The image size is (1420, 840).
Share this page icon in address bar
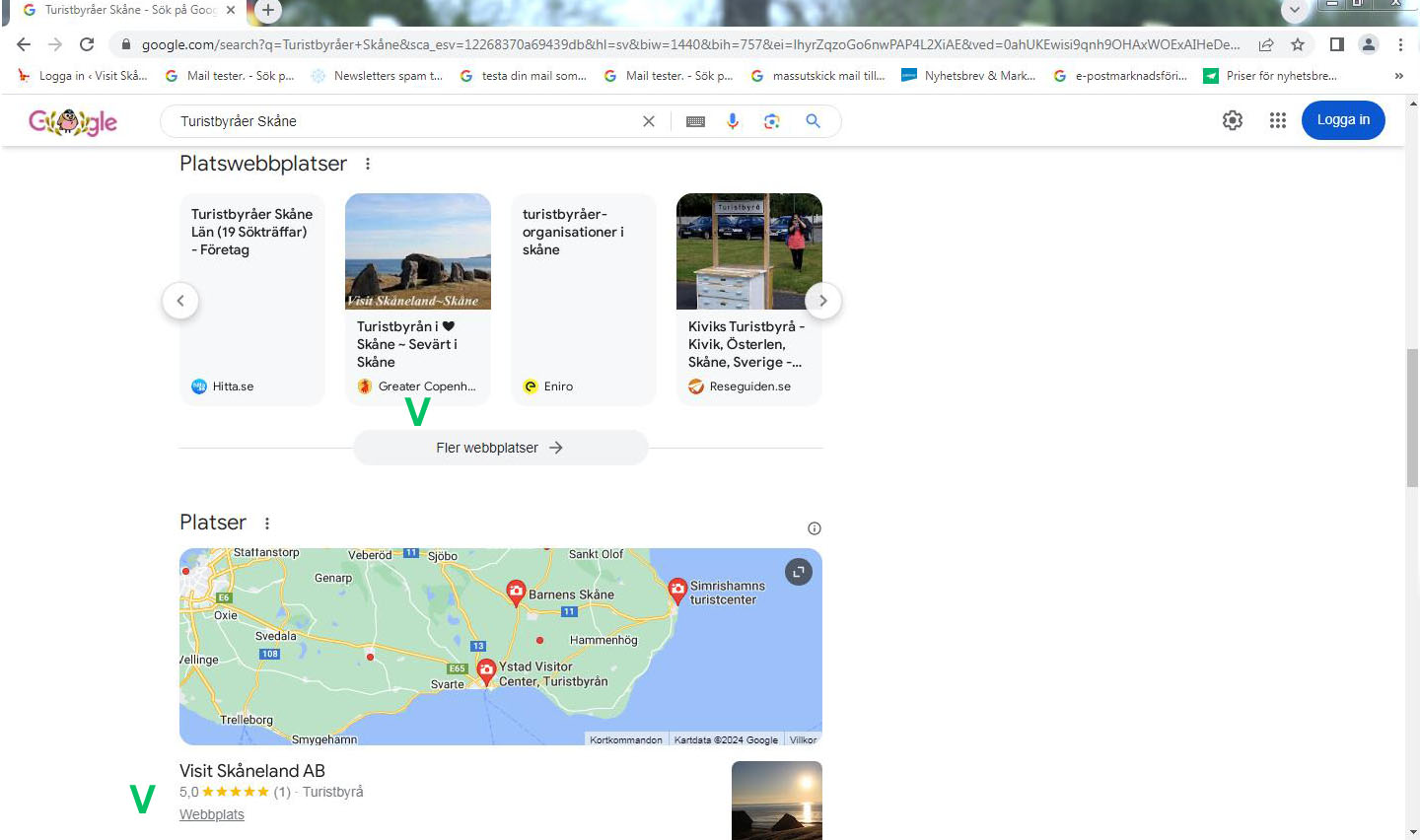point(1266,44)
